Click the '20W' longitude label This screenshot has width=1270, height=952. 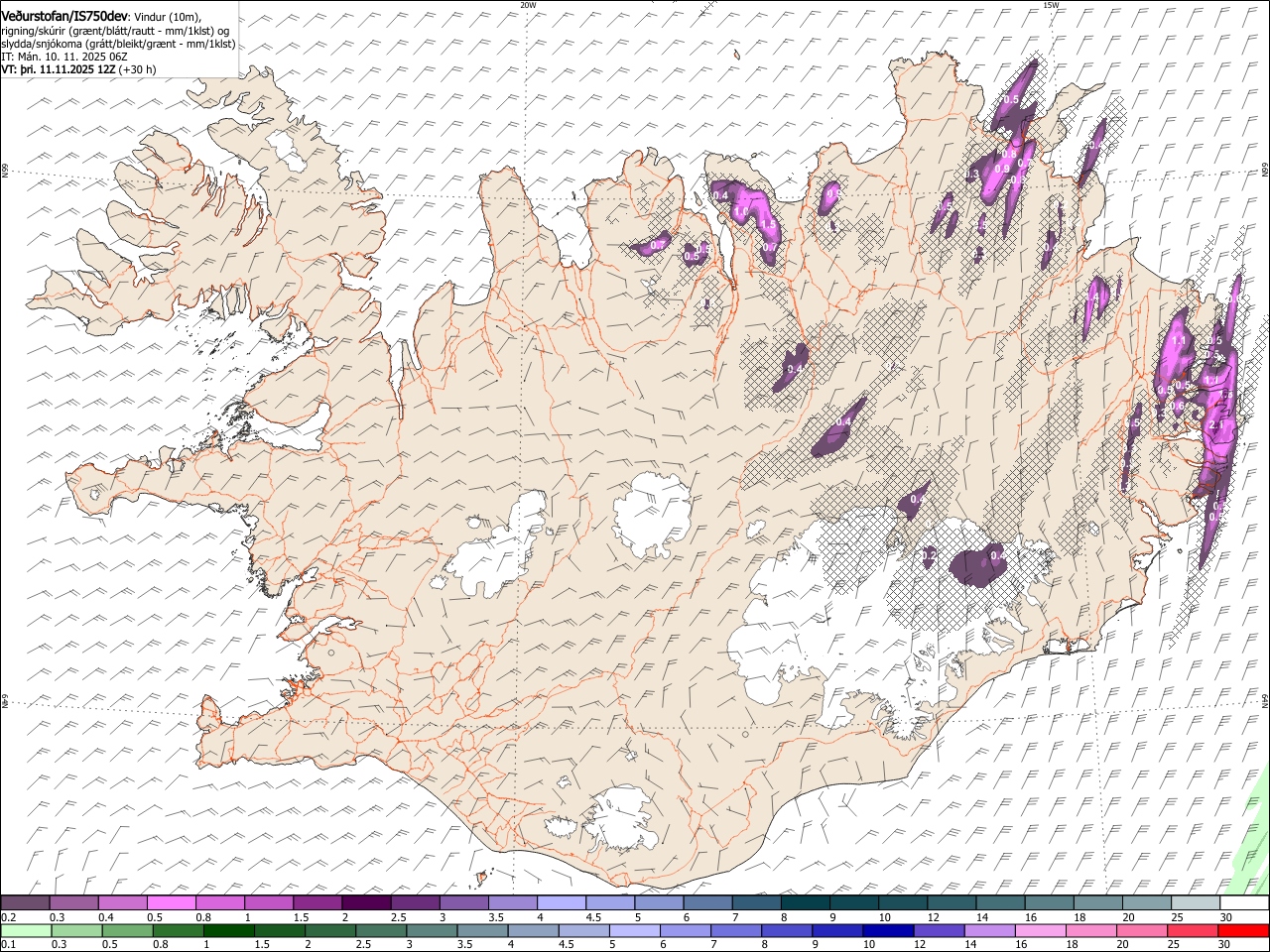click(528, 5)
